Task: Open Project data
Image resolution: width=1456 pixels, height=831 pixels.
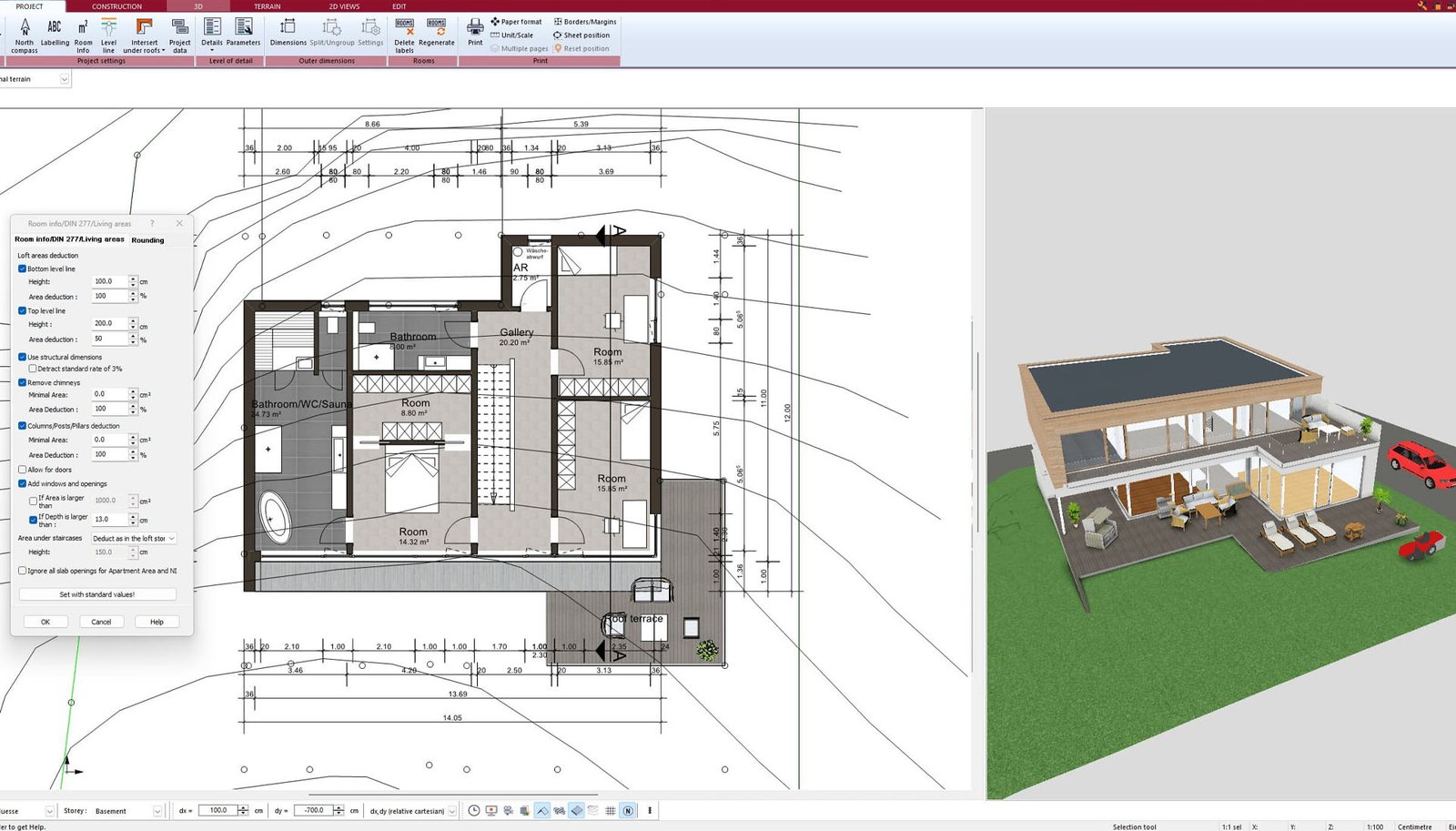Action: 180,34
